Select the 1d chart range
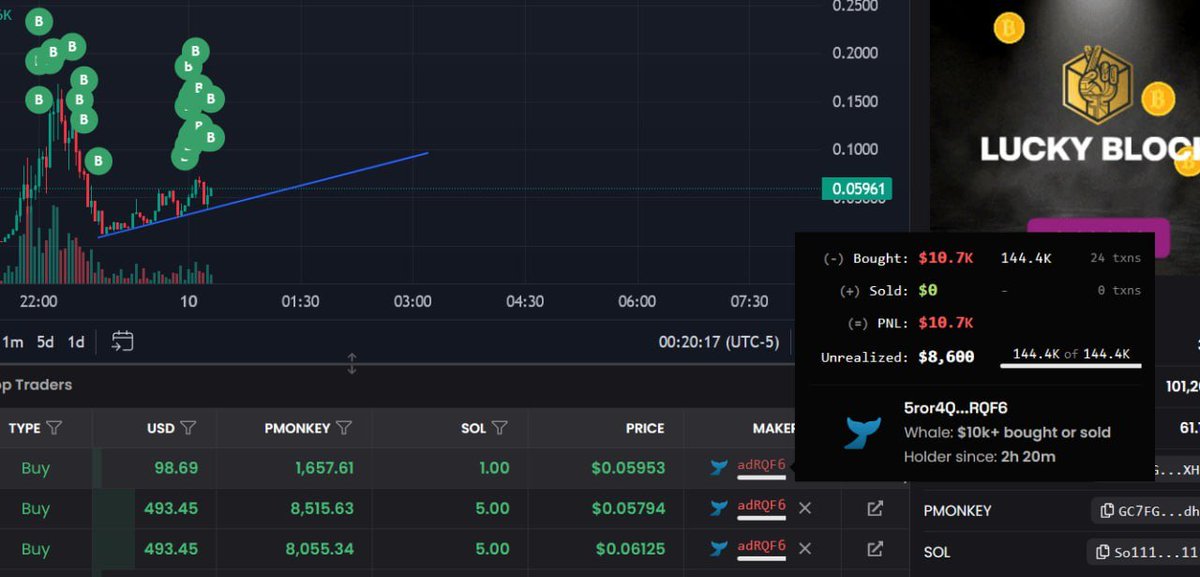1200x577 pixels. (76, 342)
